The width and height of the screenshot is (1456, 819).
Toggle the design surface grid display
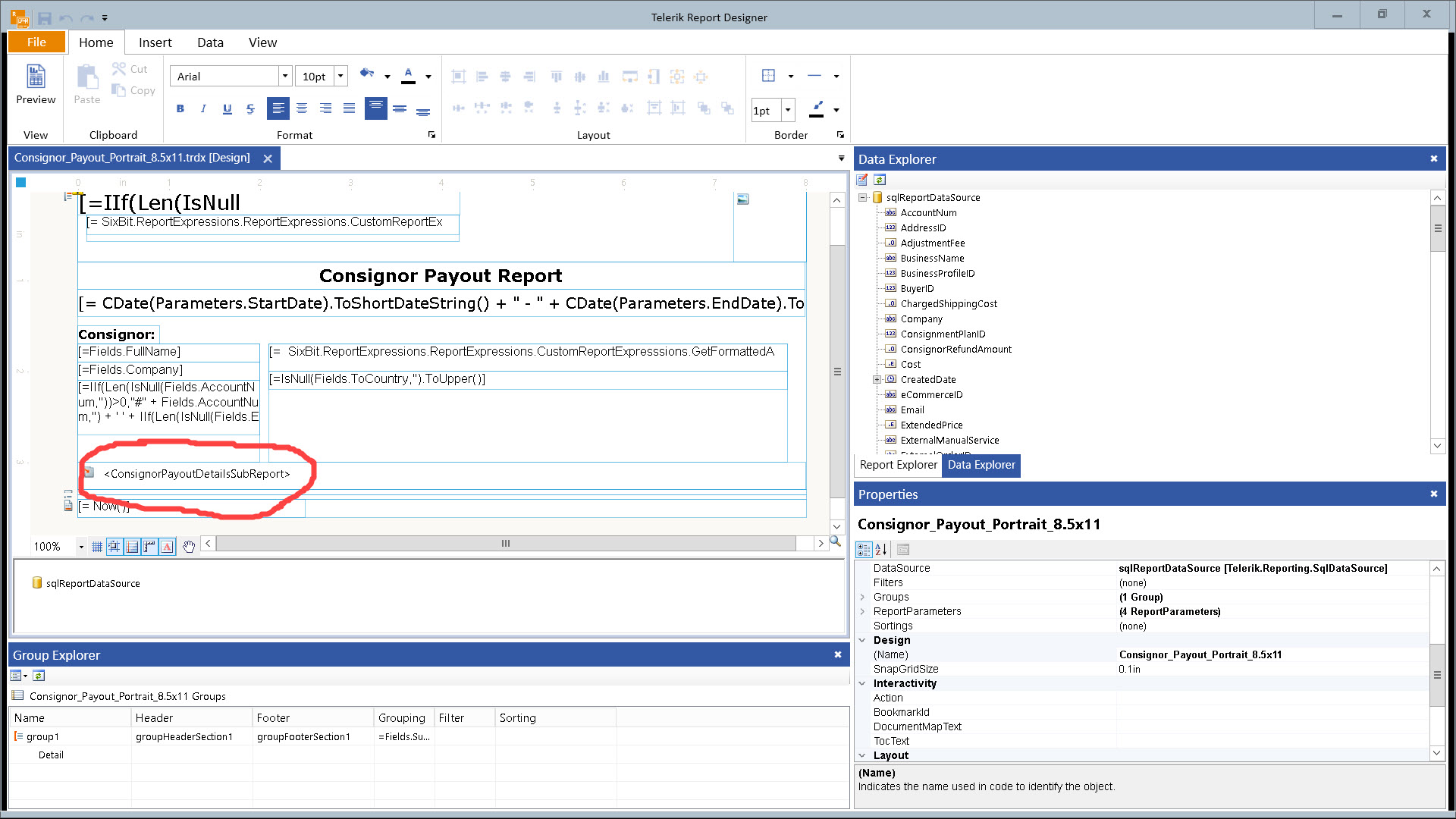click(x=97, y=546)
